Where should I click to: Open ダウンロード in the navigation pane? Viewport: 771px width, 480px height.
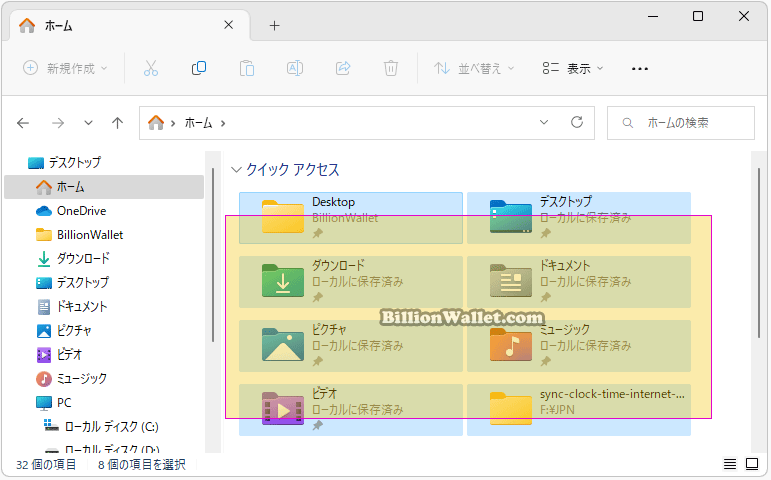coord(73,259)
